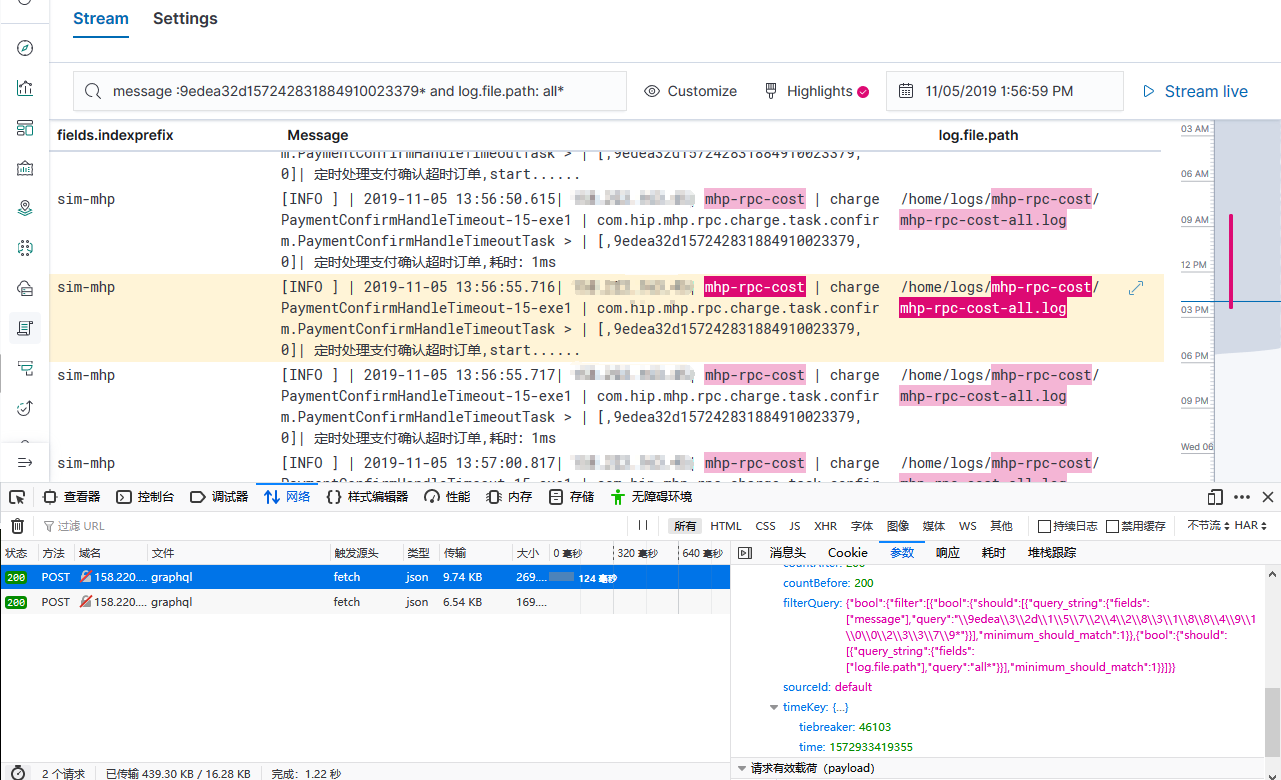Open APM icon in Kibana sidebar

(25, 368)
